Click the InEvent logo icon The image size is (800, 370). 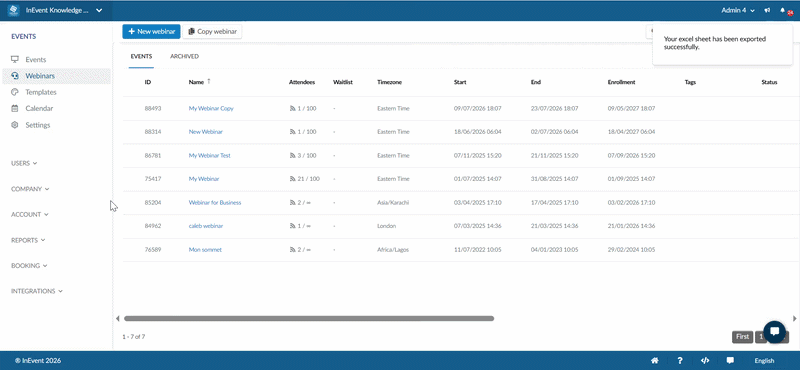point(14,10)
